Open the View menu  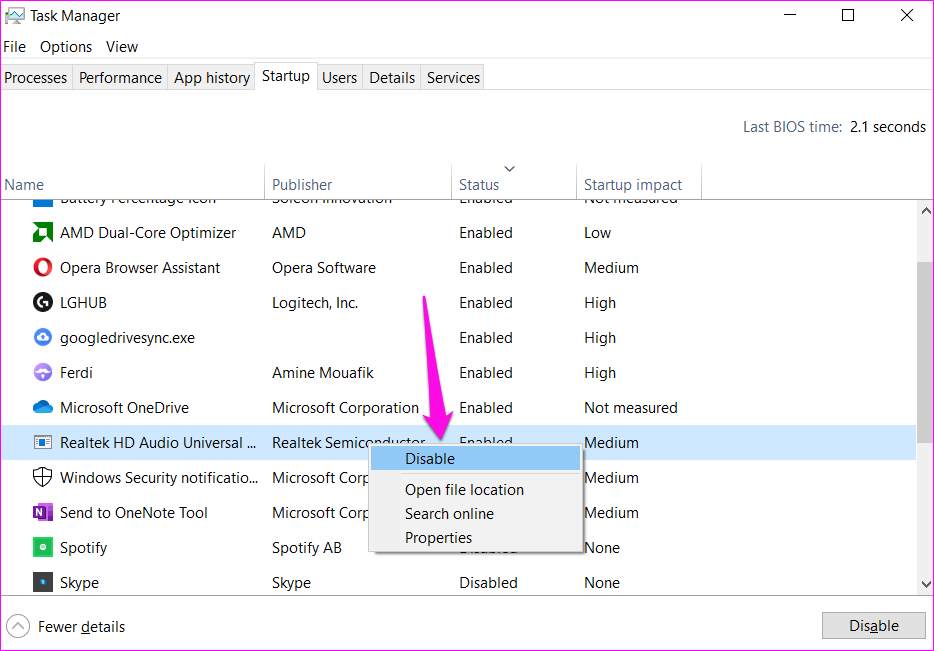coord(122,46)
